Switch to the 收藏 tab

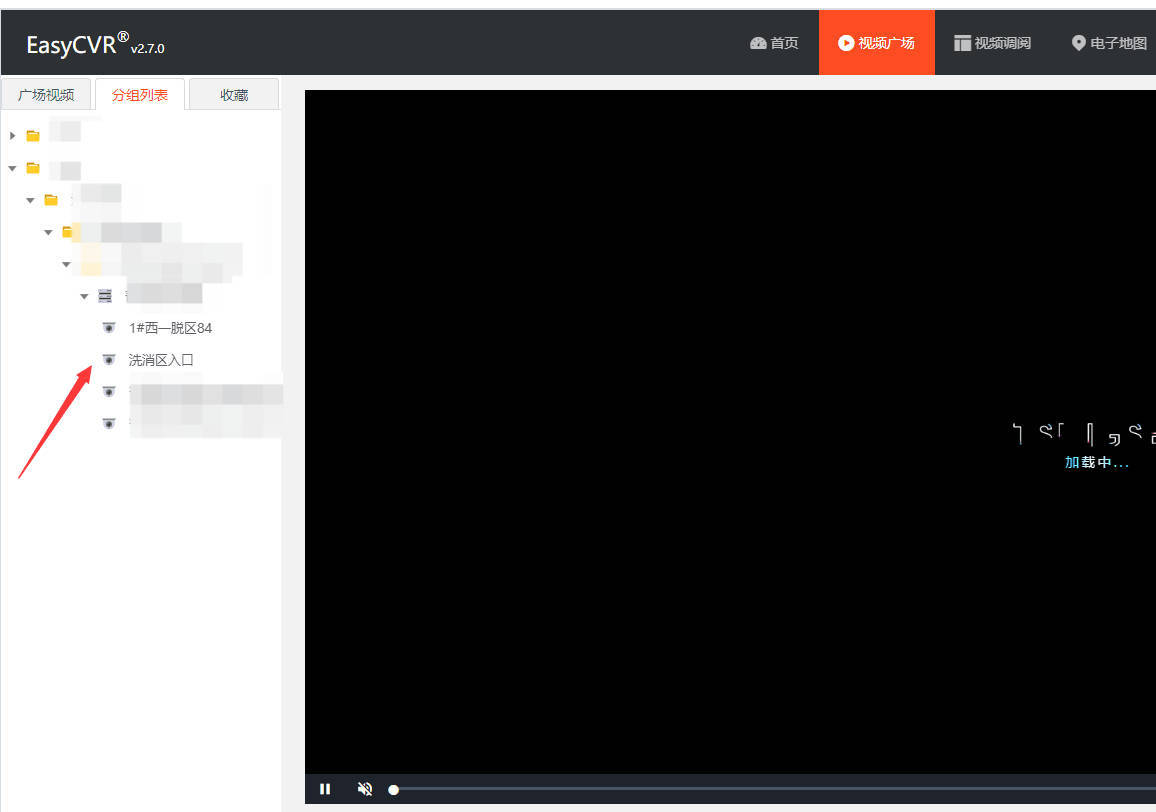click(234, 94)
